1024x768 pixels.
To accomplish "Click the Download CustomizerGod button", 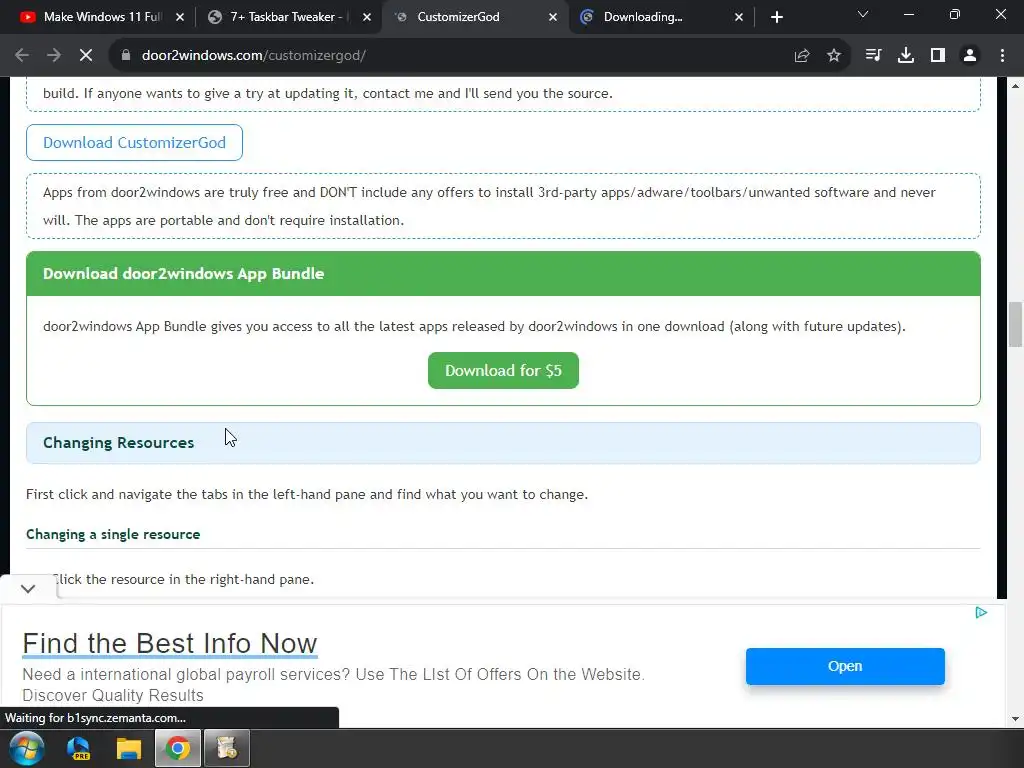I will (x=135, y=142).
